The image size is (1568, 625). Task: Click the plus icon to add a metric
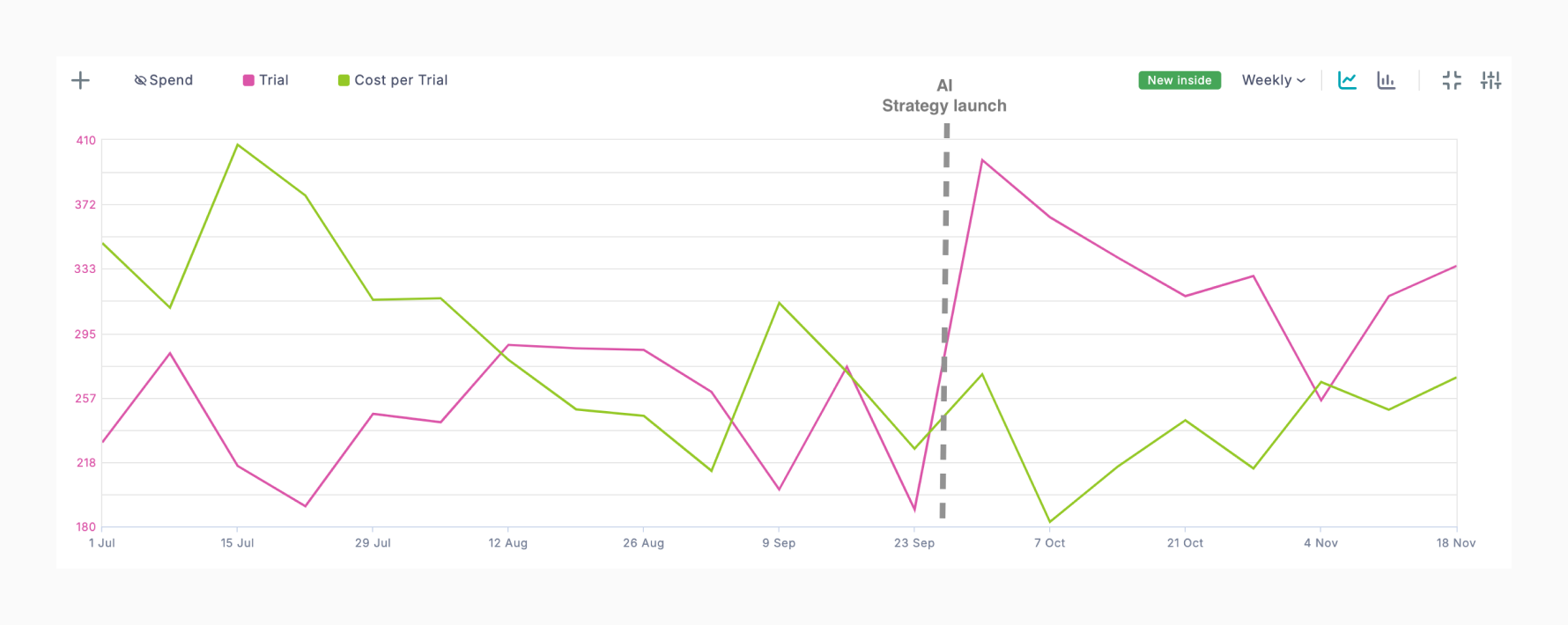point(80,80)
